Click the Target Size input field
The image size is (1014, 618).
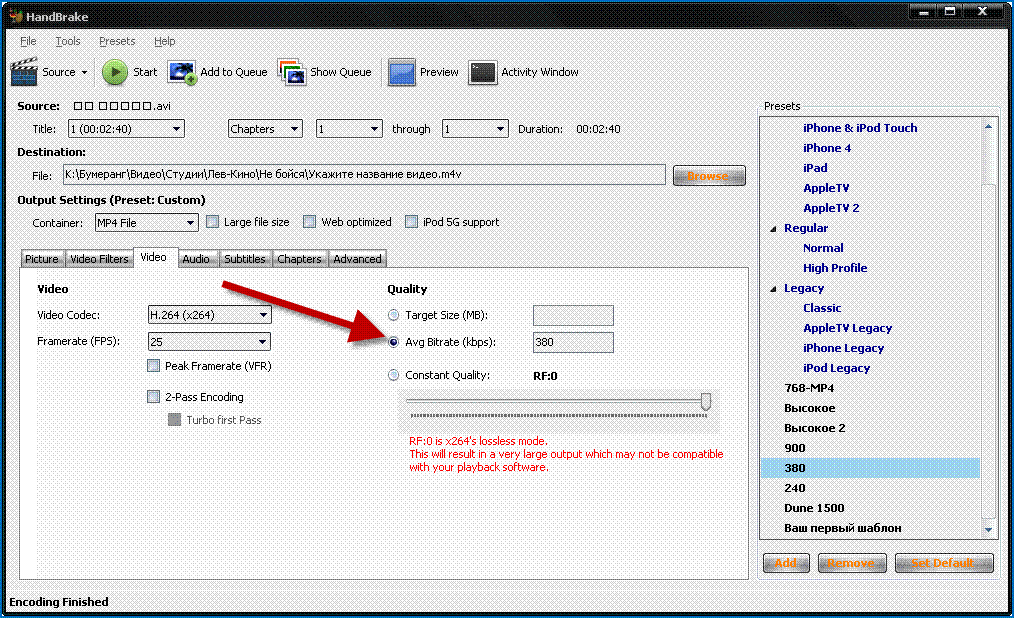pyautogui.click(x=573, y=315)
